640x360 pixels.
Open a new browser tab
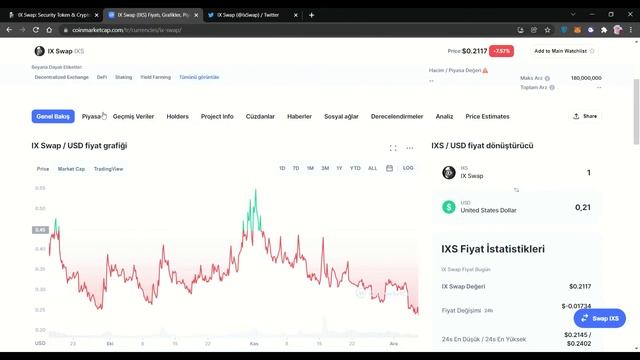311,15
